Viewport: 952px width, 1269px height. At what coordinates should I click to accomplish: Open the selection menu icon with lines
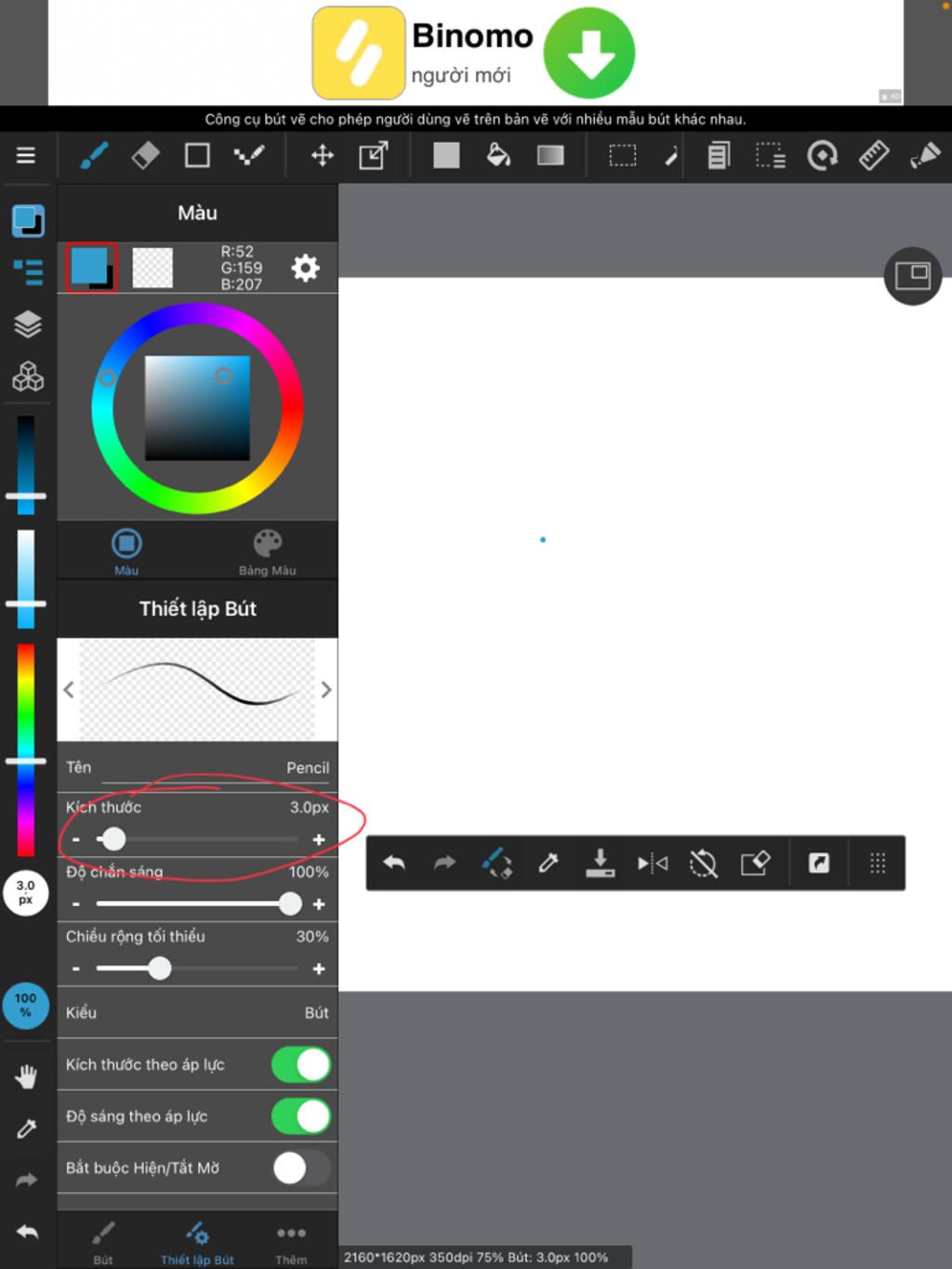tap(771, 155)
